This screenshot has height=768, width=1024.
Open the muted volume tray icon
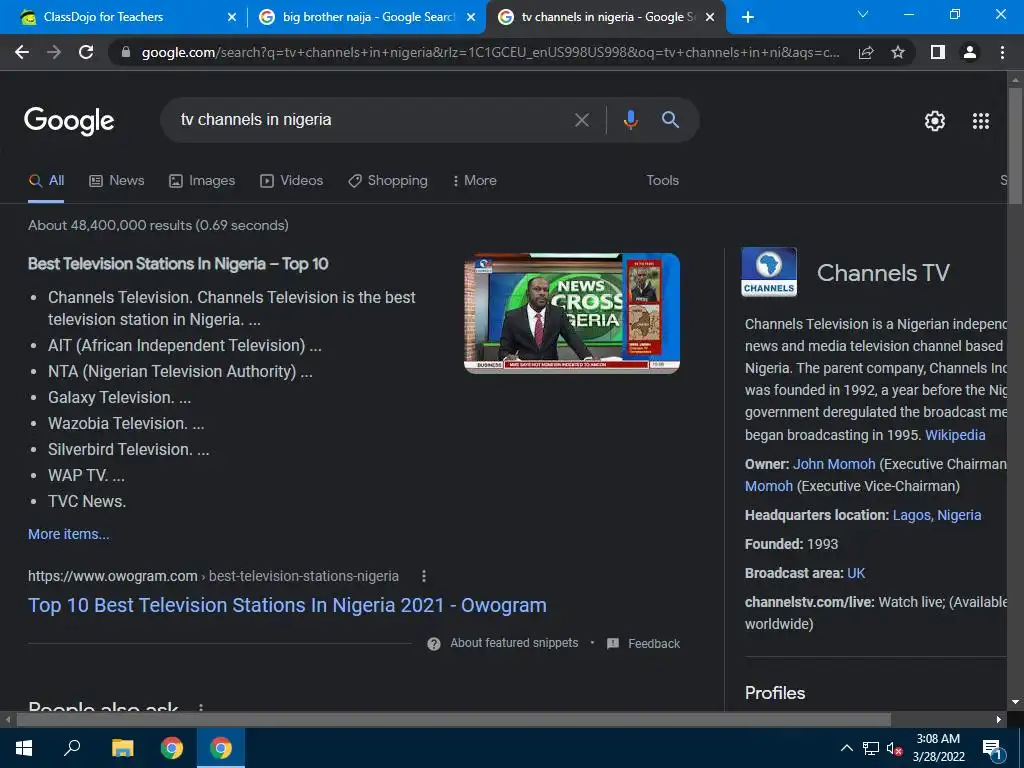(894, 748)
